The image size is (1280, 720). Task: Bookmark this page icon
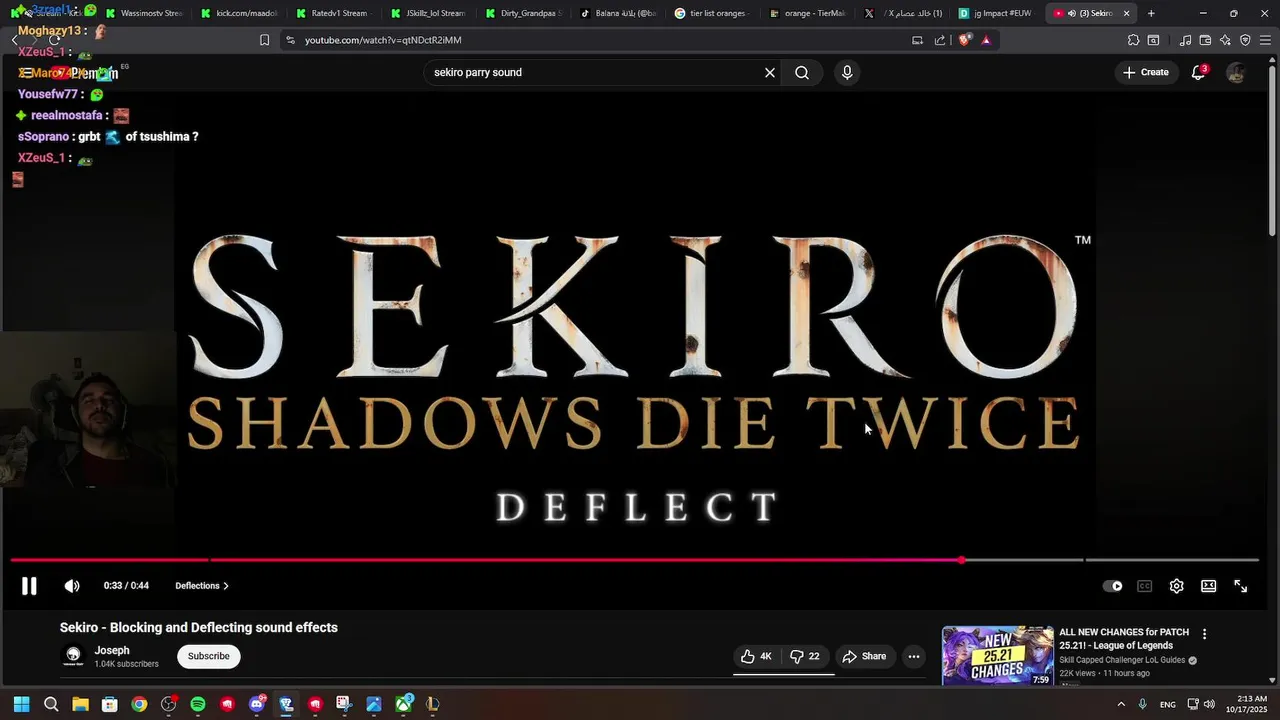tap(264, 40)
